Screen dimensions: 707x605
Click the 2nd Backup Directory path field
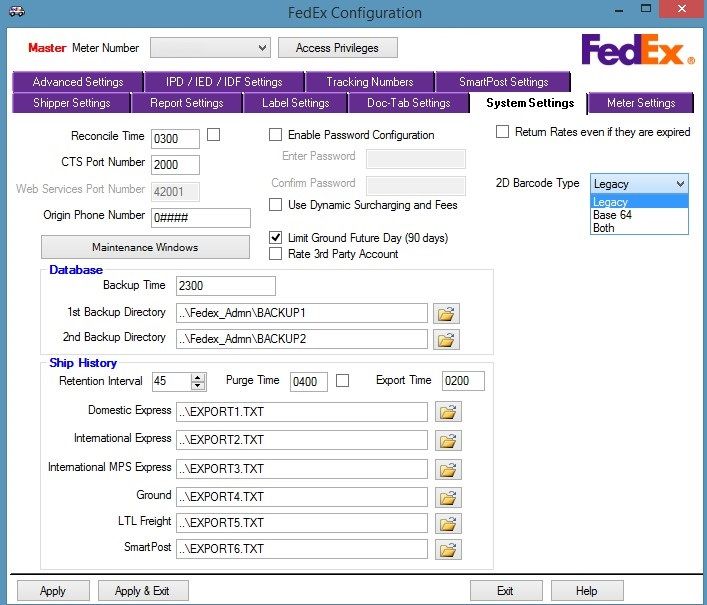(x=302, y=339)
